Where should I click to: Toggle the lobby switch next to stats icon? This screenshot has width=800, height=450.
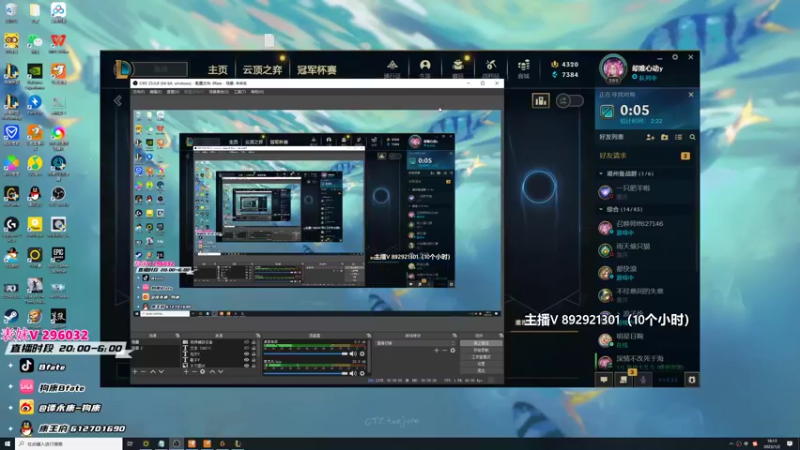[x=569, y=101]
